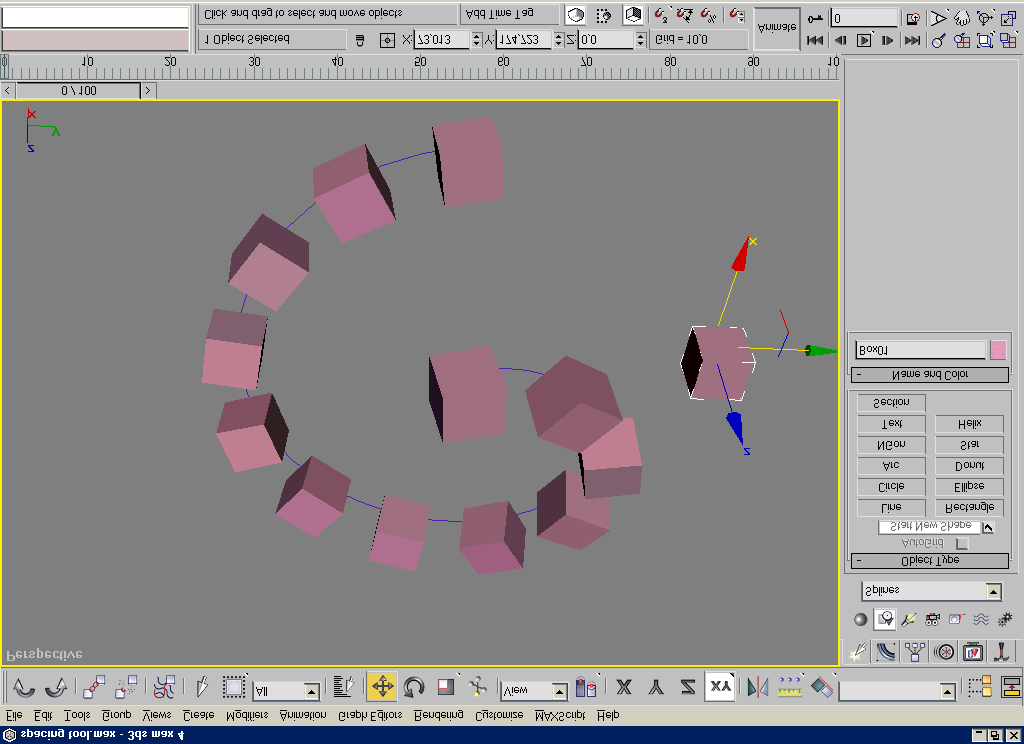This screenshot has height=744, width=1024.
Task: Click the Select and Manipulate icon
Action: click(477, 687)
